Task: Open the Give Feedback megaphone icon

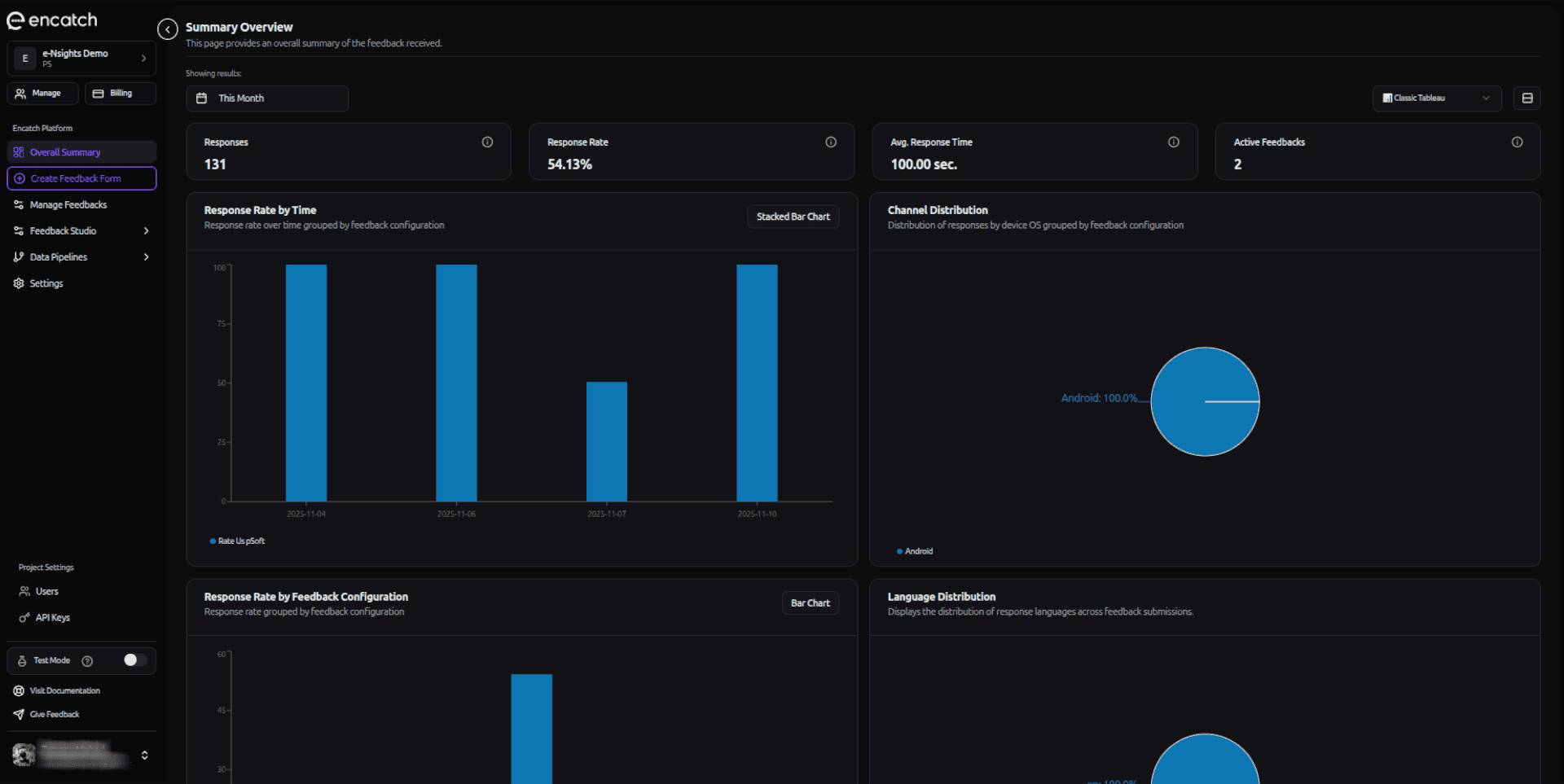Action: tap(19, 714)
